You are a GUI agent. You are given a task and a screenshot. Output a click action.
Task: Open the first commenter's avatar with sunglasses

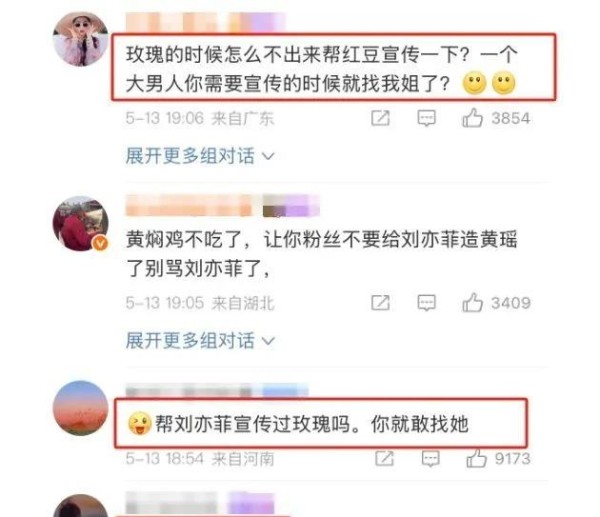tap(80, 39)
